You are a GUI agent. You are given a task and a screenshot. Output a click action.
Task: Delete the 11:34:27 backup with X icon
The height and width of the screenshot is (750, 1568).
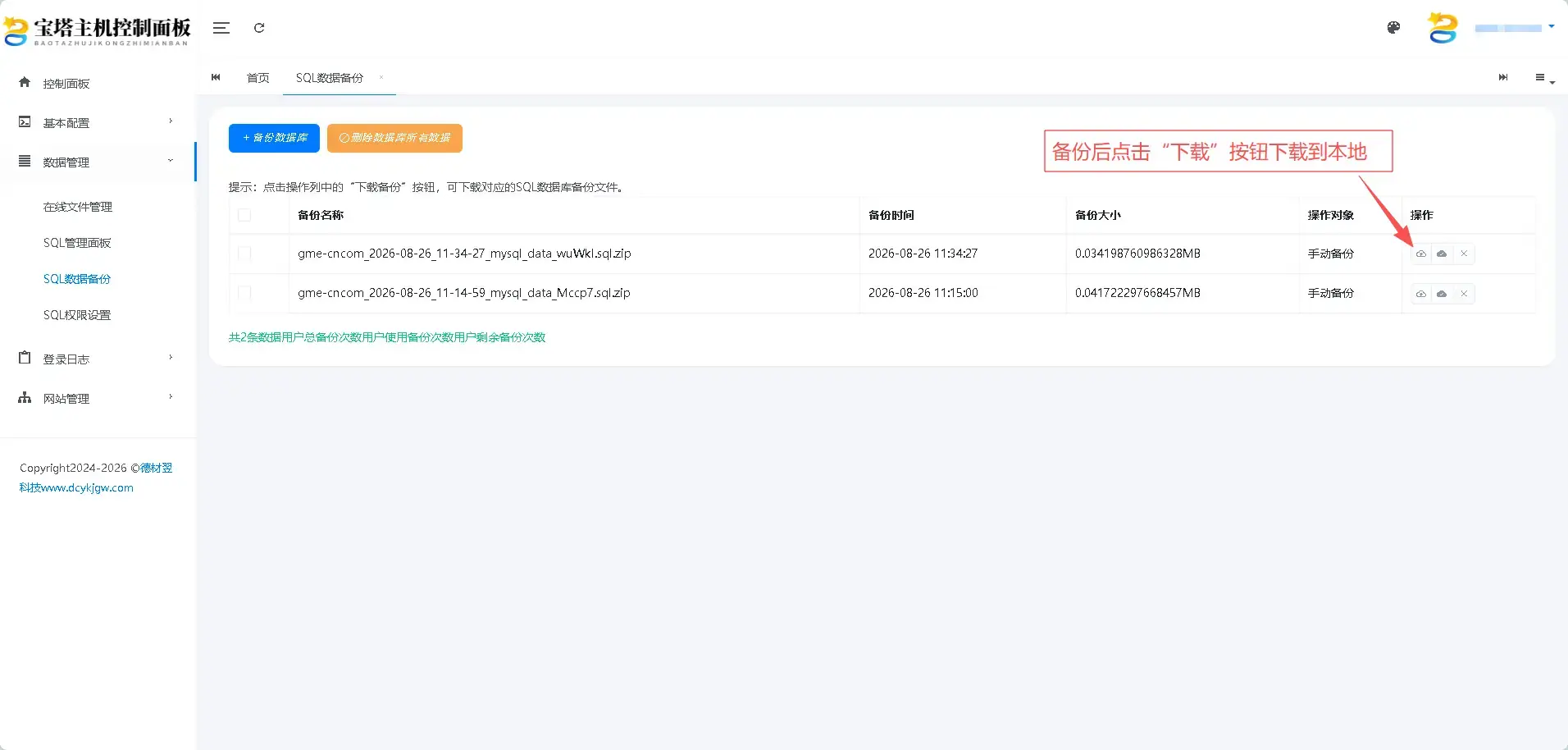tap(1464, 254)
